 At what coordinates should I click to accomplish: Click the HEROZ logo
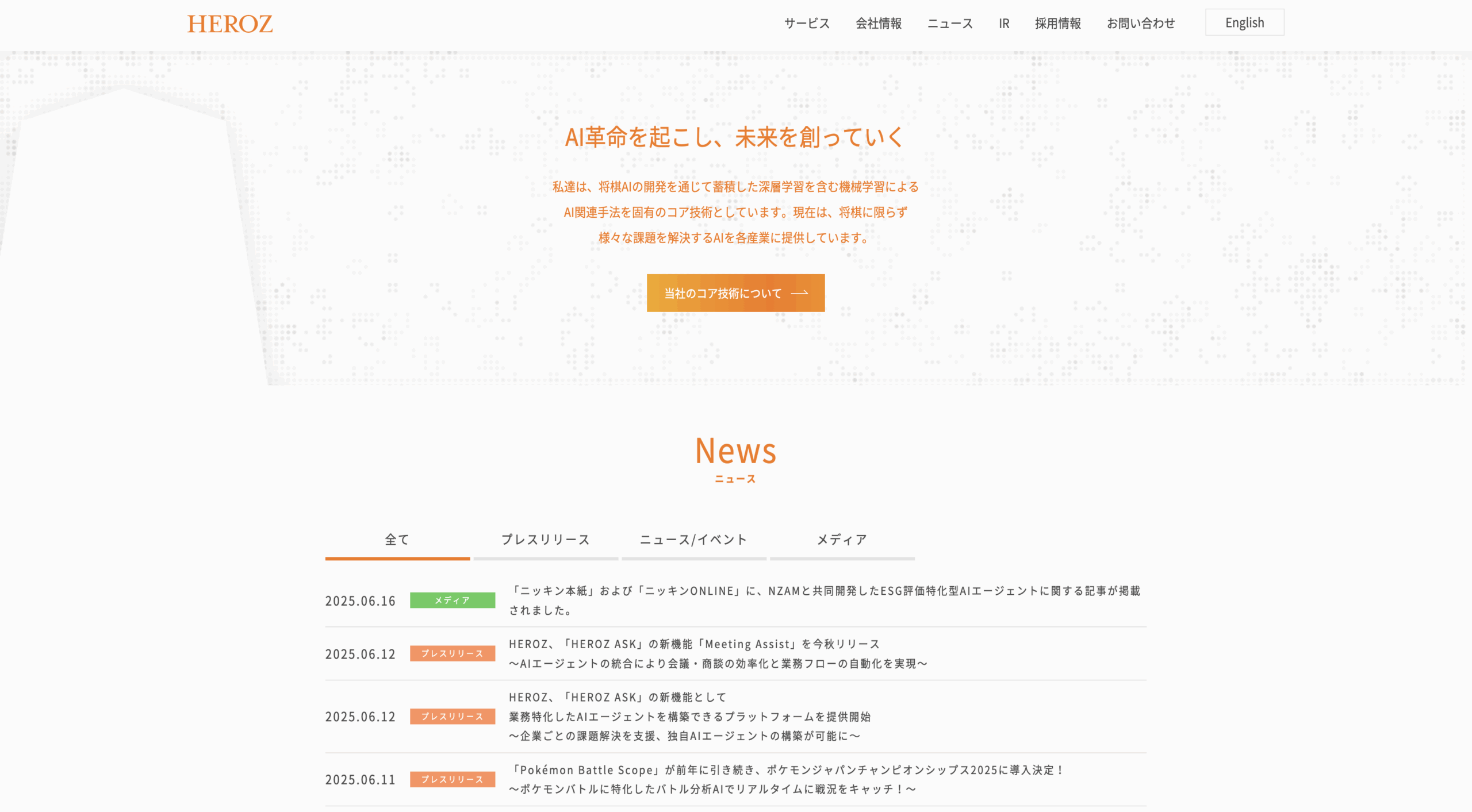point(229,24)
